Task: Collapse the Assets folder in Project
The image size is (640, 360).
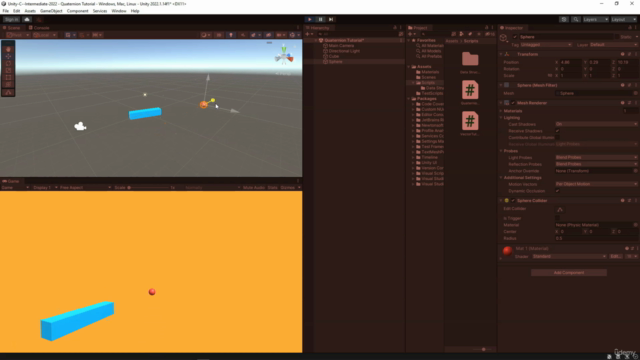Action: 409,67
